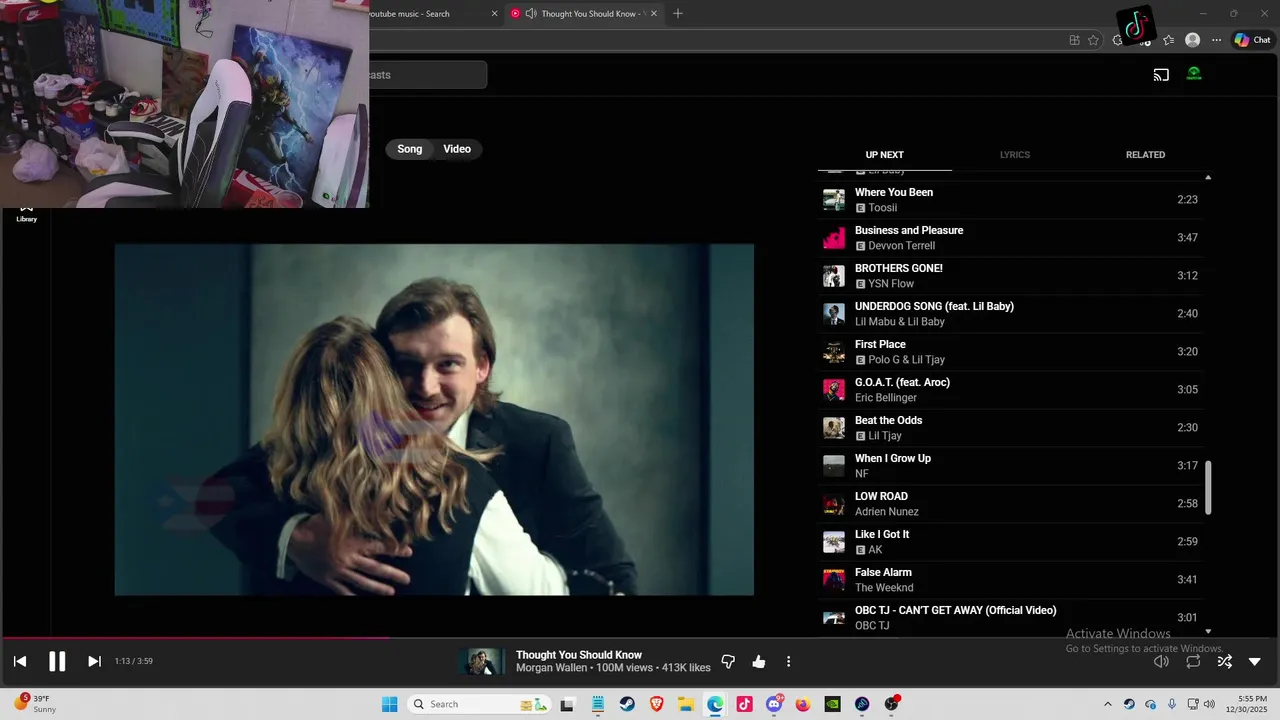Viewport: 1280px width, 720px height.
Task: Click the queue scroll-up arrow
Action: (x=1208, y=177)
